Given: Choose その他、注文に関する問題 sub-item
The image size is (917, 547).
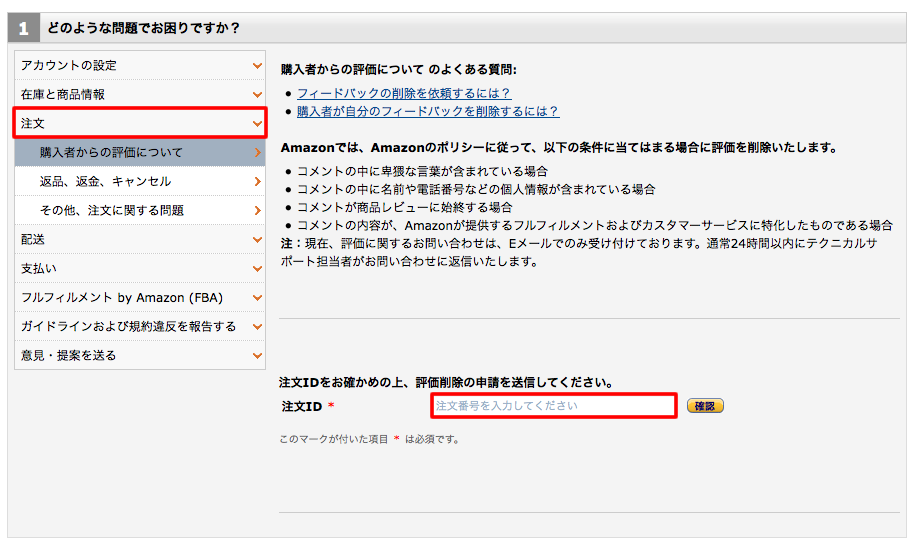Looking at the screenshot, I should (140, 211).
